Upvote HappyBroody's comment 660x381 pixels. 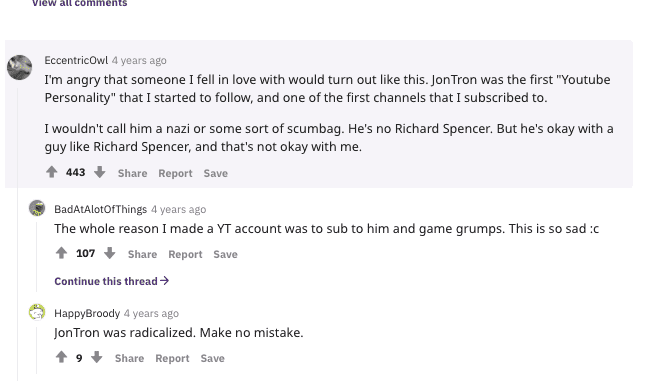coord(61,357)
